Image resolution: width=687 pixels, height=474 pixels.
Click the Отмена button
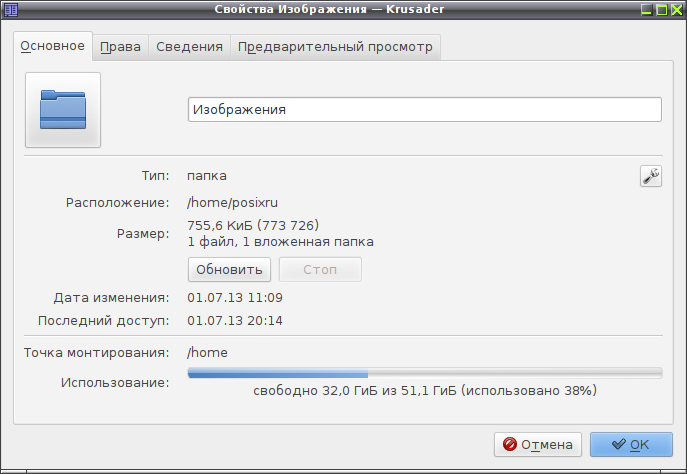[x=538, y=445]
